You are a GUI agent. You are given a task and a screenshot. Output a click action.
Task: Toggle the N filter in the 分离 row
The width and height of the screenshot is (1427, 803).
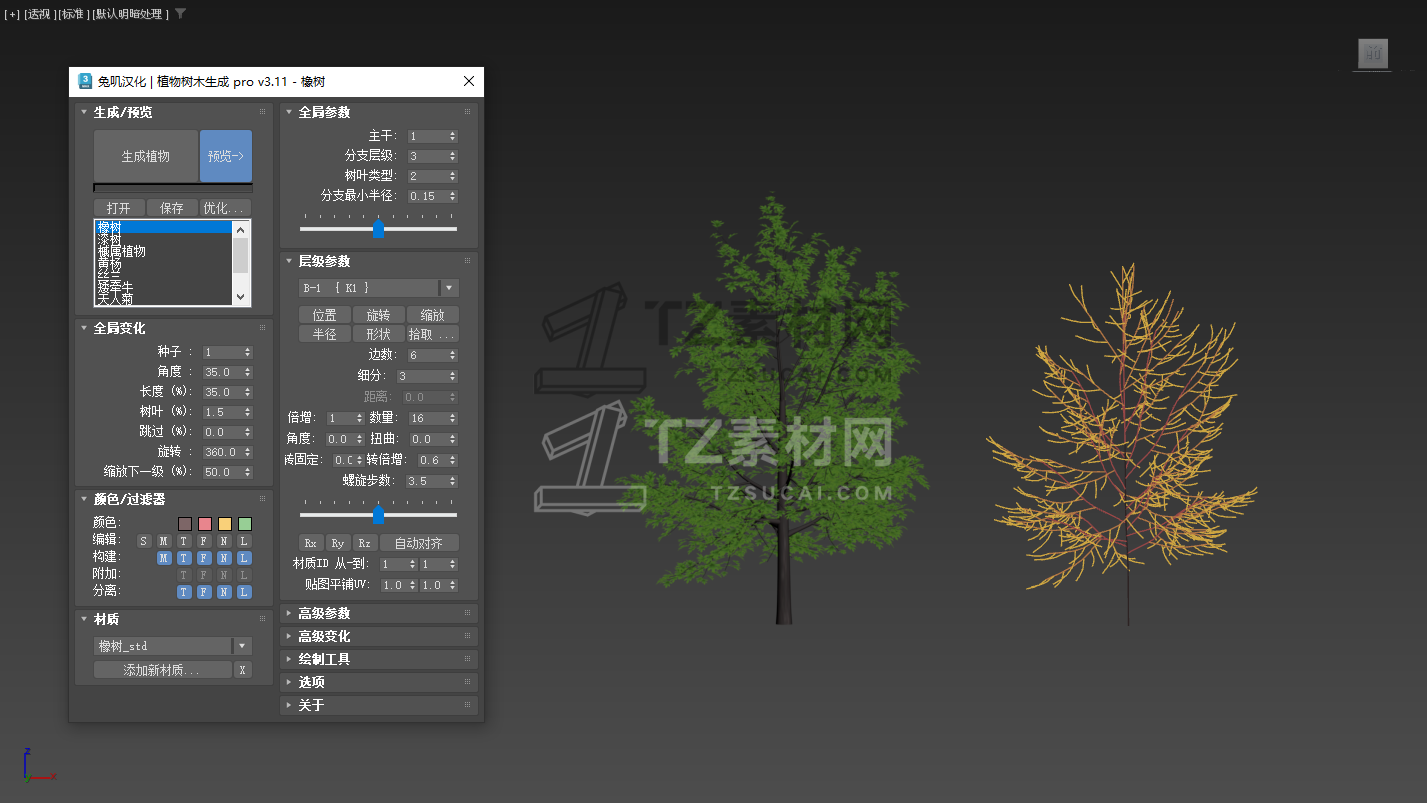(224, 592)
